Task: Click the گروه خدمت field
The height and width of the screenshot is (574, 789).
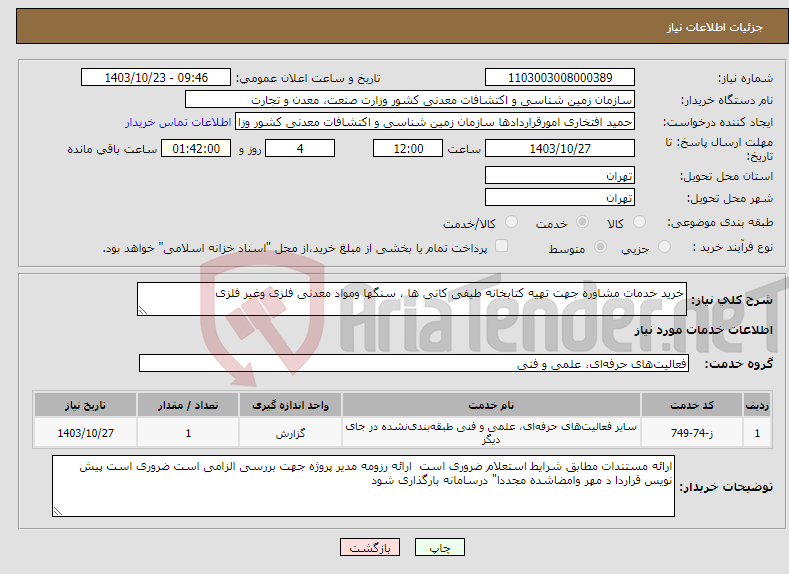Action: click(414, 363)
